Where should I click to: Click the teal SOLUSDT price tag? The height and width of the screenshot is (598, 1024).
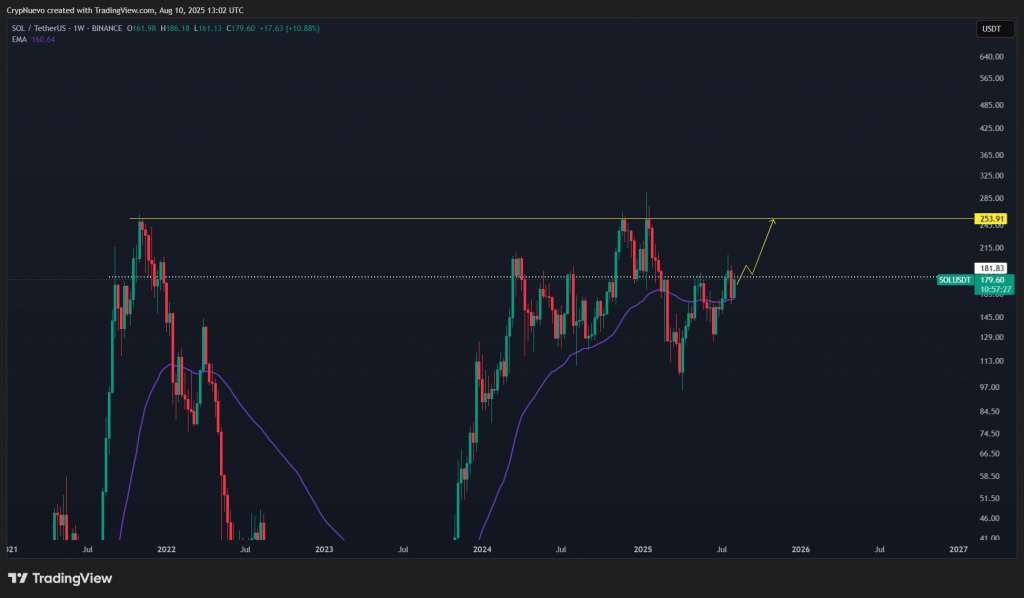(x=955, y=280)
